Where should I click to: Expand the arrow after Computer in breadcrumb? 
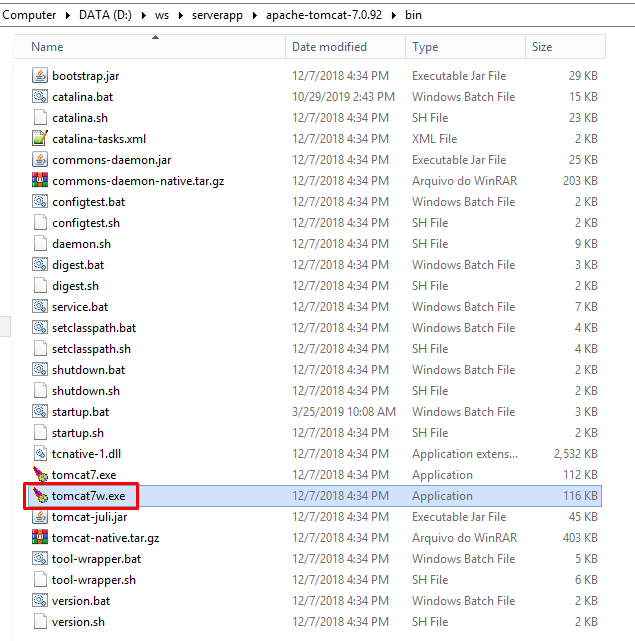[x=67, y=16]
